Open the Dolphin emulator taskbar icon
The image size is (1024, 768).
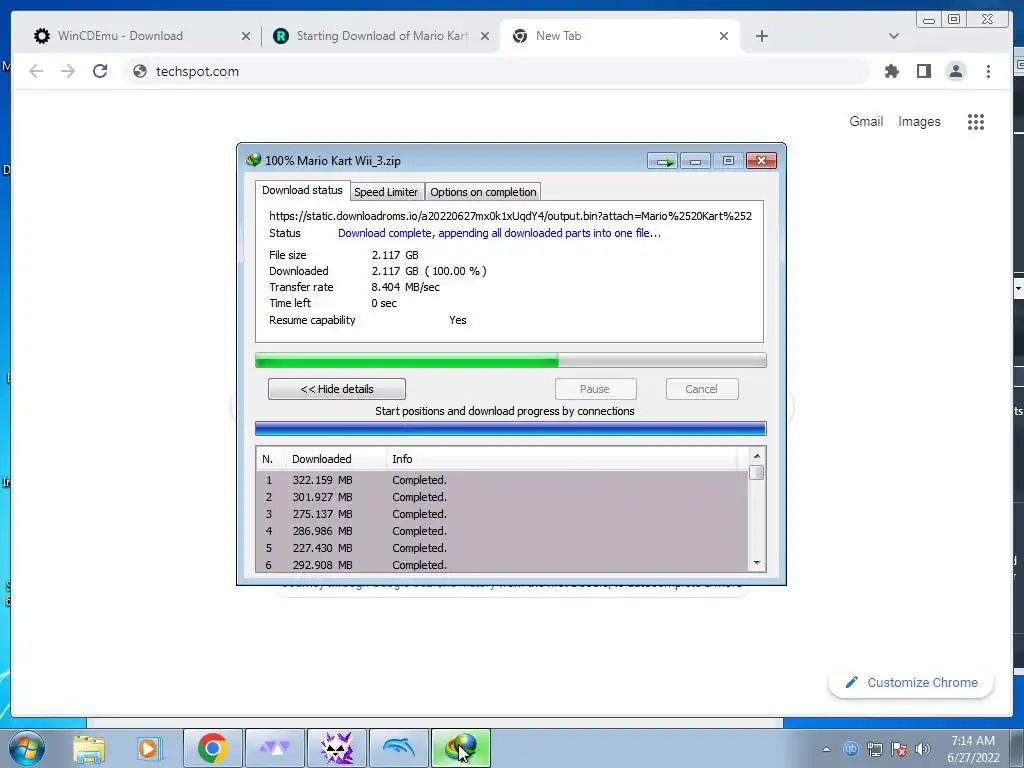(399, 748)
